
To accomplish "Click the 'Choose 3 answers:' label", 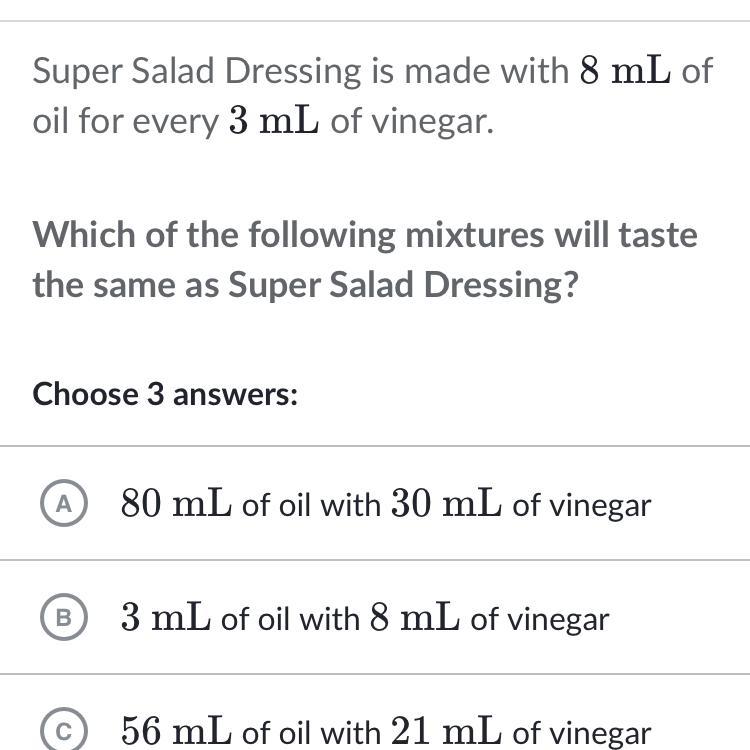I will (166, 394).
